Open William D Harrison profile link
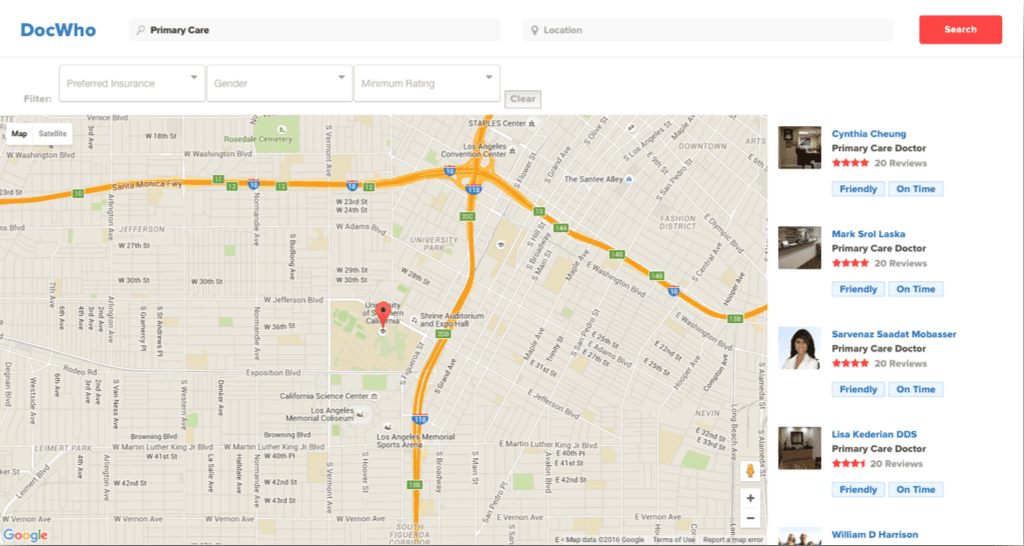This screenshot has height=546, width=1024. (874, 534)
